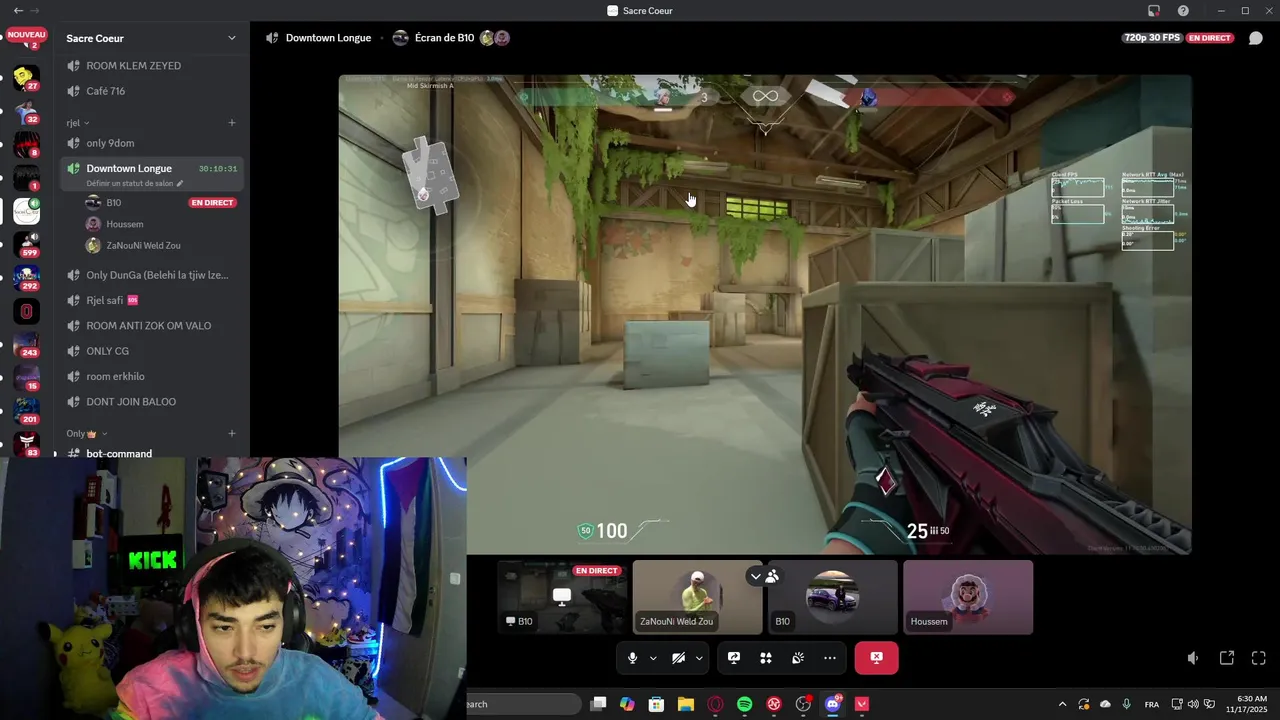This screenshot has height=720, width=1280.
Task: Disconnect from the call with red button
Action: pos(876,658)
